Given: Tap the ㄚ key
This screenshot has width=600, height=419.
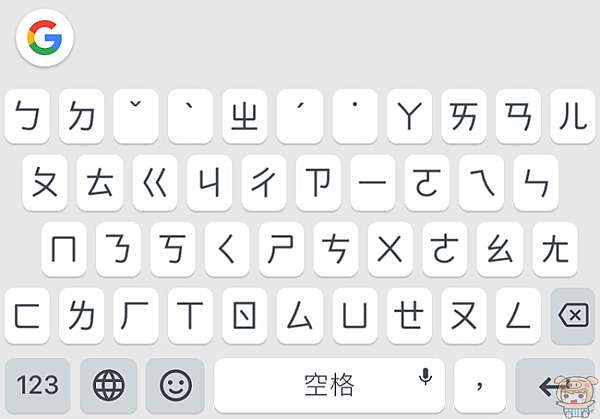Looking at the screenshot, I should [x=409, y=116].
